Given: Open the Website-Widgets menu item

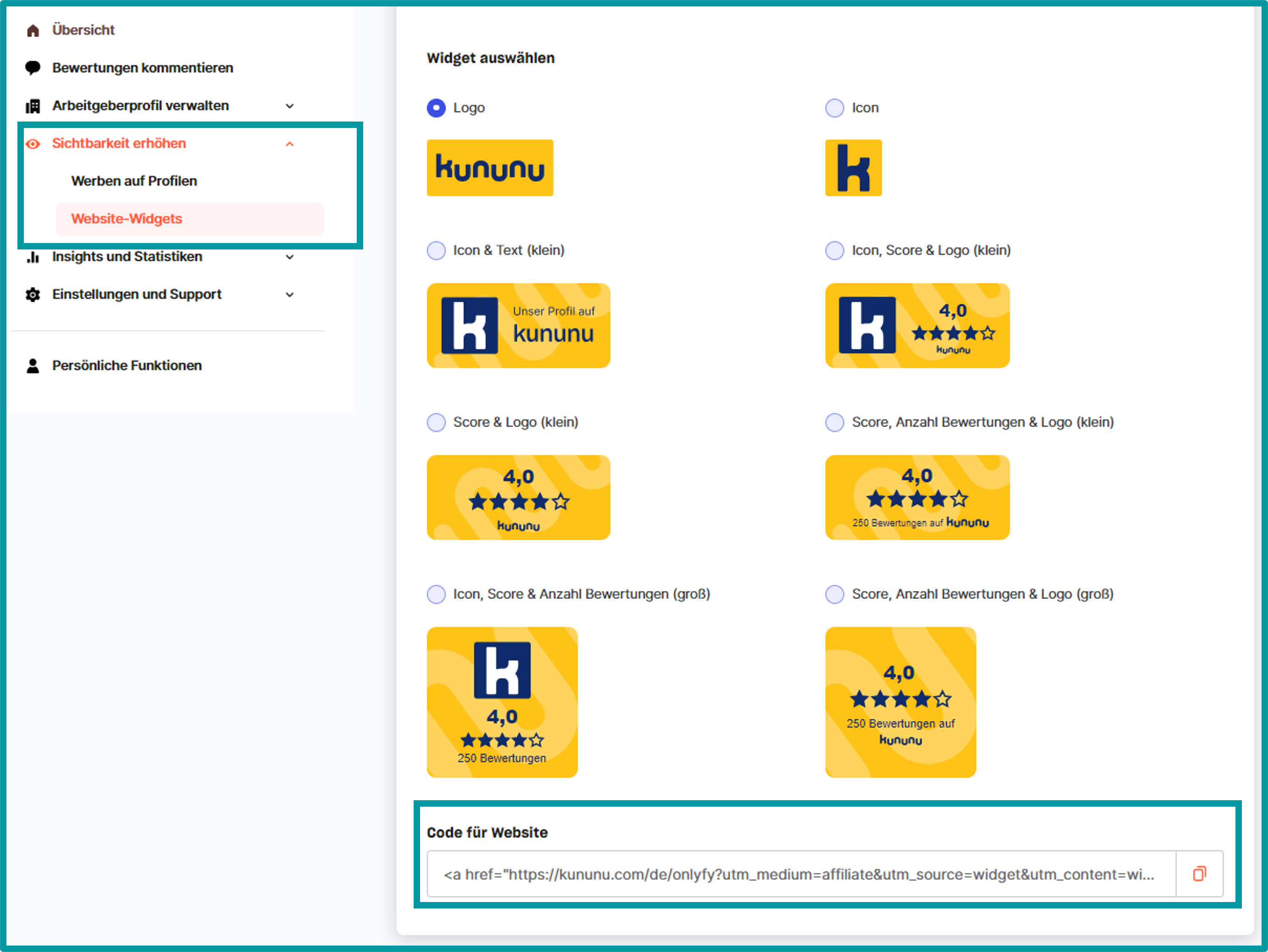Looking at the screenshot, I should (x=127, y=219).
